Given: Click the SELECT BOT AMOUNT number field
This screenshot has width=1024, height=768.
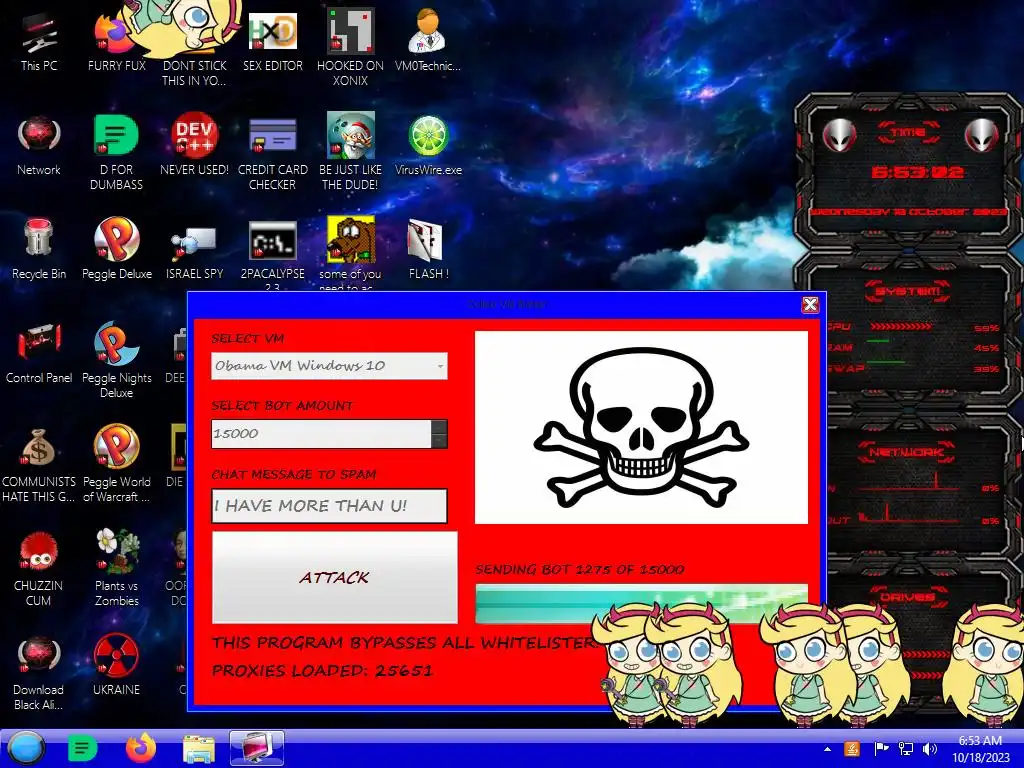Looking at the screenshot, I should pyautogui.click(x=321, y=434).
